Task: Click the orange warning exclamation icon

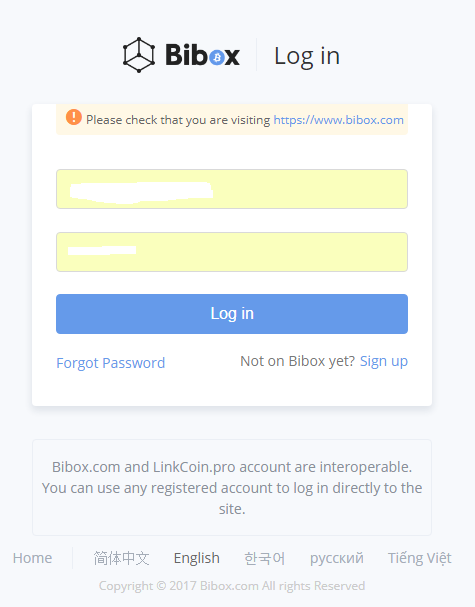Action: 74,117
